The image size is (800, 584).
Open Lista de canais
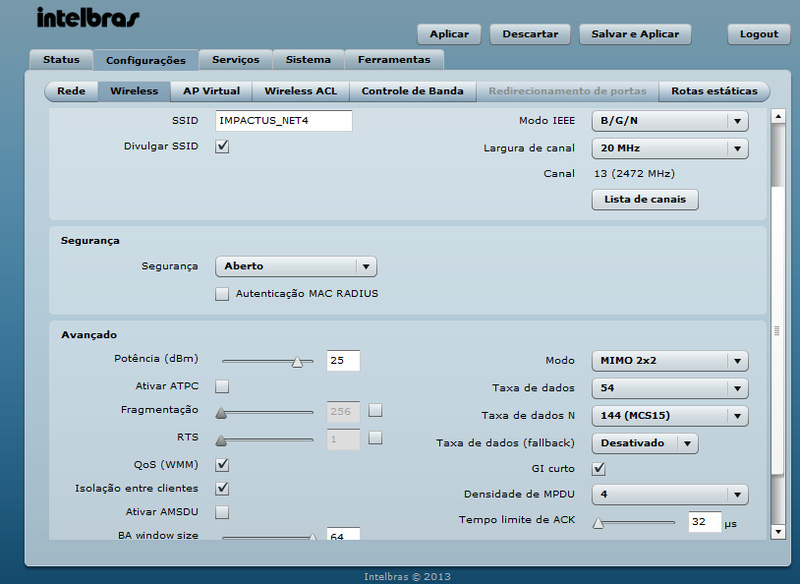pyautogui.click(x=645, y=199)
